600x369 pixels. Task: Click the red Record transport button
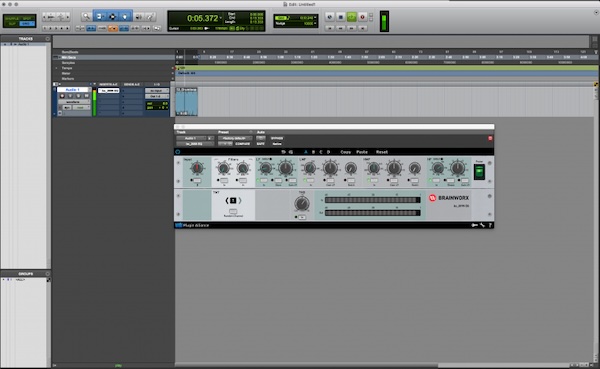[362, 17]
